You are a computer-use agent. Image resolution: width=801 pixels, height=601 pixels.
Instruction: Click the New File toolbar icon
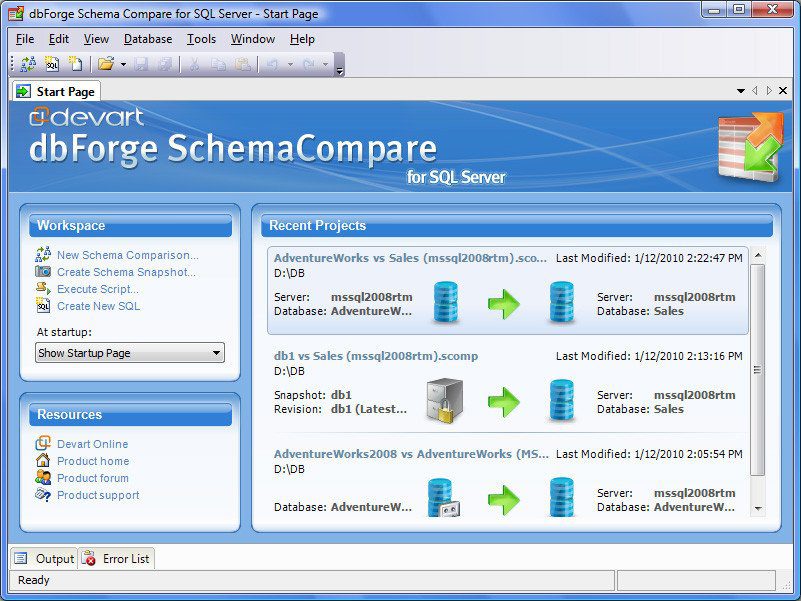(x=76, y=64)
